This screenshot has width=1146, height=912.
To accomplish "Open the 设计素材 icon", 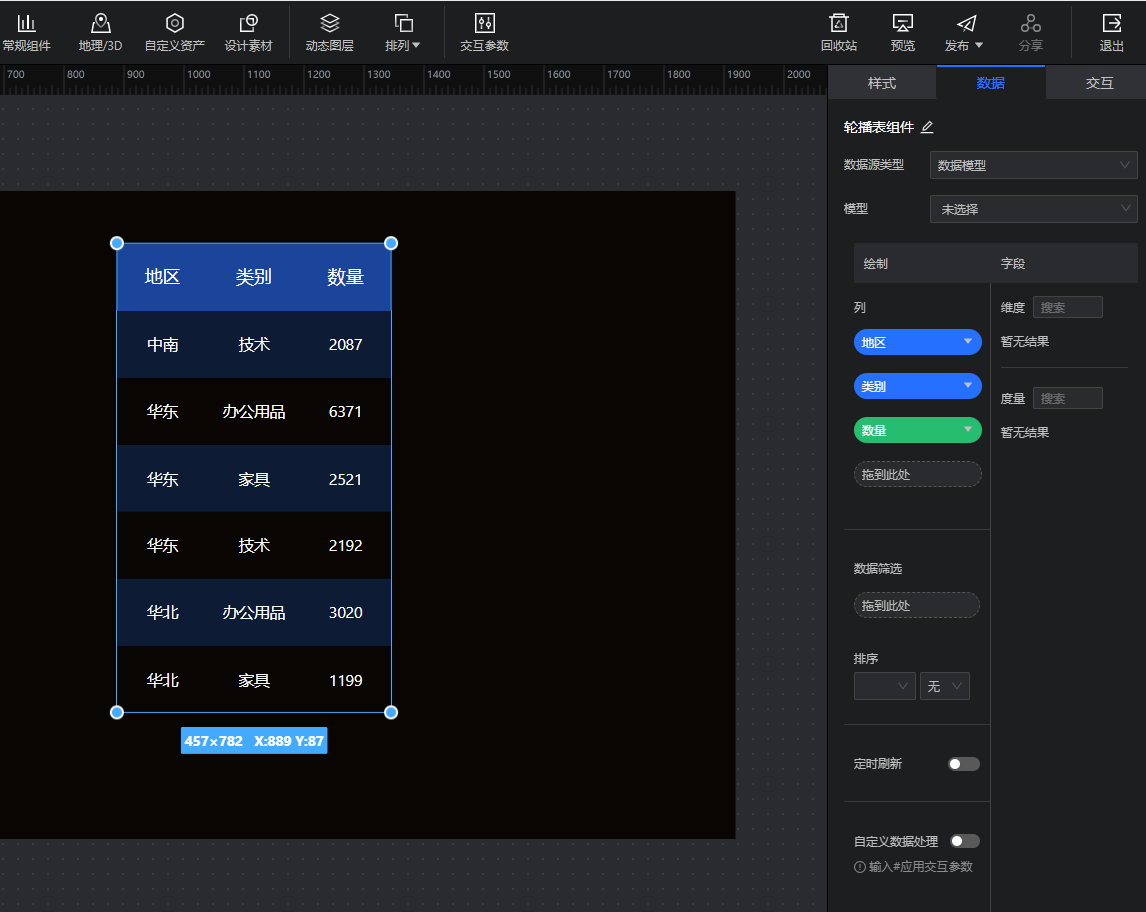I will tap(248, 24).
